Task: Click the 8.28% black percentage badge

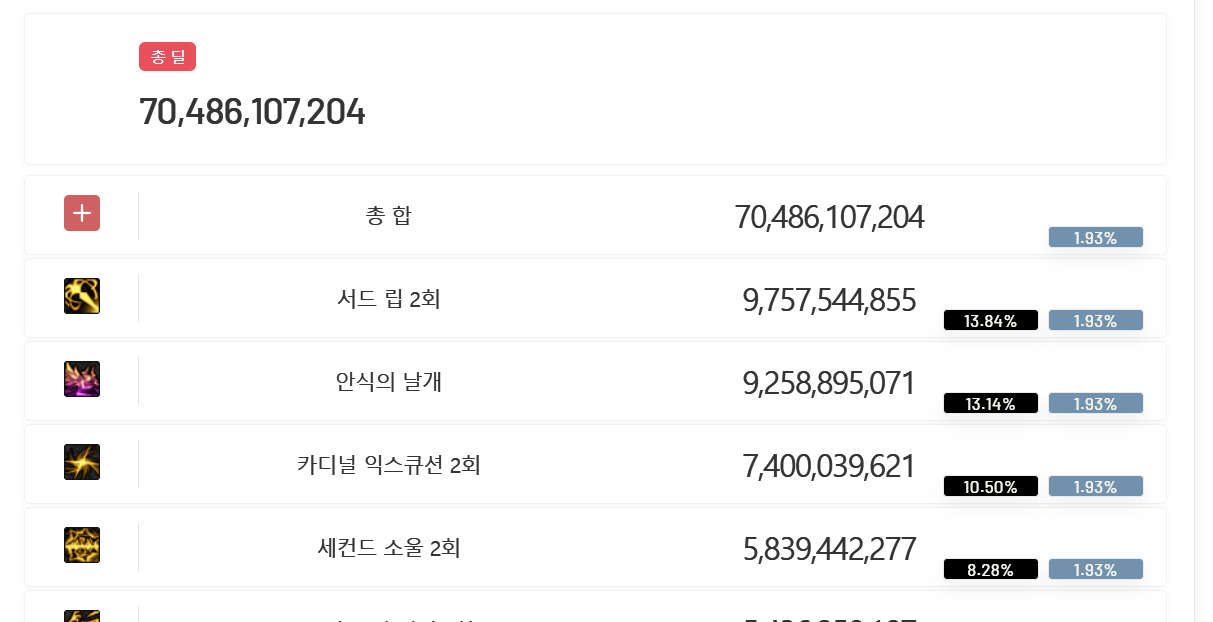Action: coord(991,570)
